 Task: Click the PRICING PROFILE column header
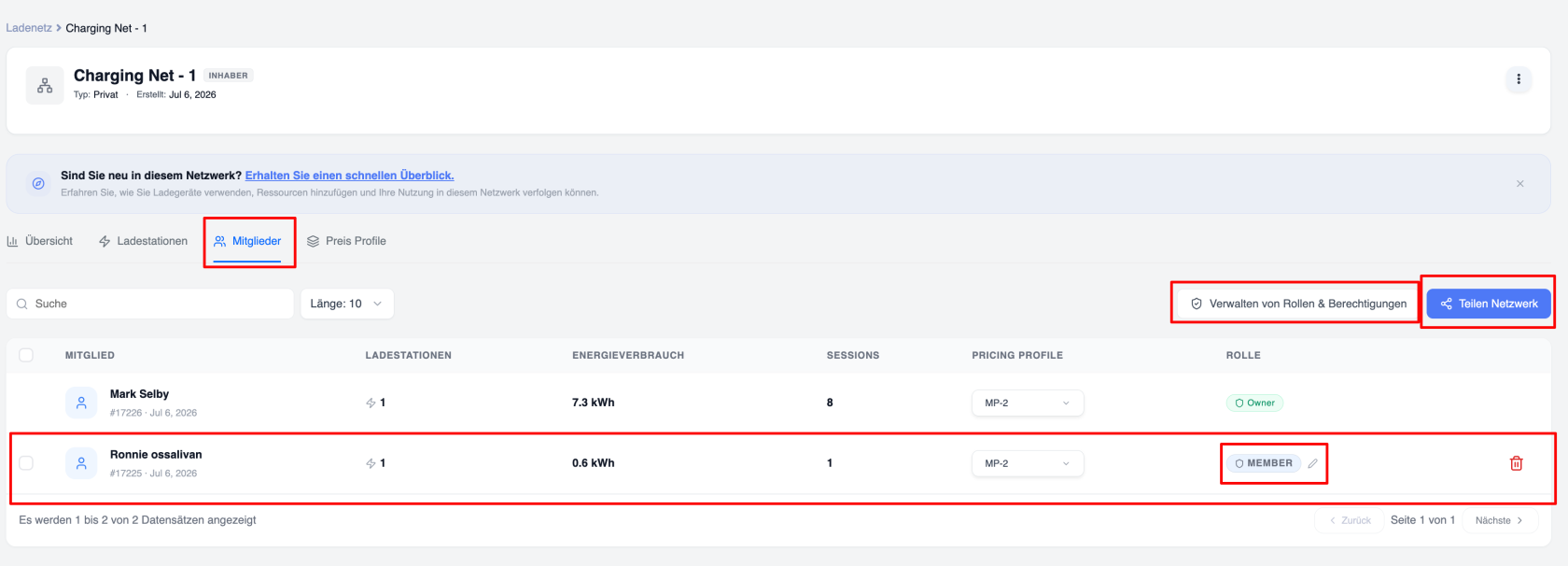pos(1017,355)
